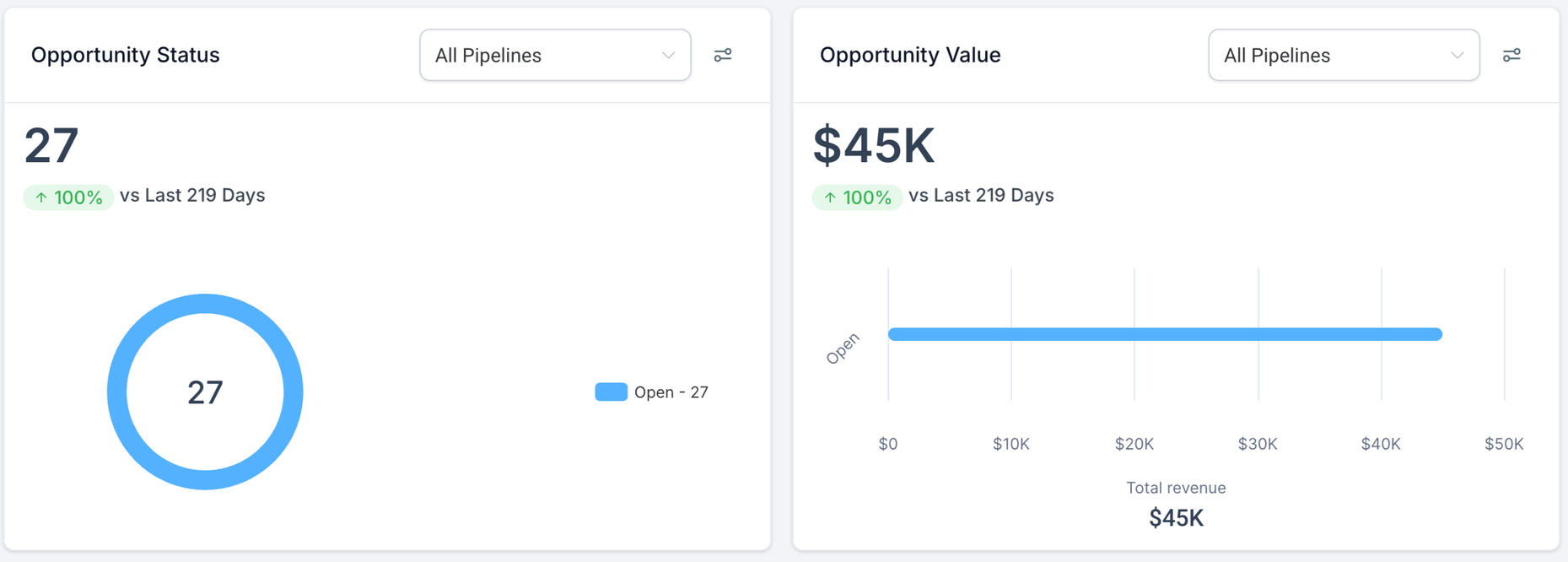Open the Opportunity Status filter settings icon
This screenshot has height=562, width=1568.
tap(723, 55)
